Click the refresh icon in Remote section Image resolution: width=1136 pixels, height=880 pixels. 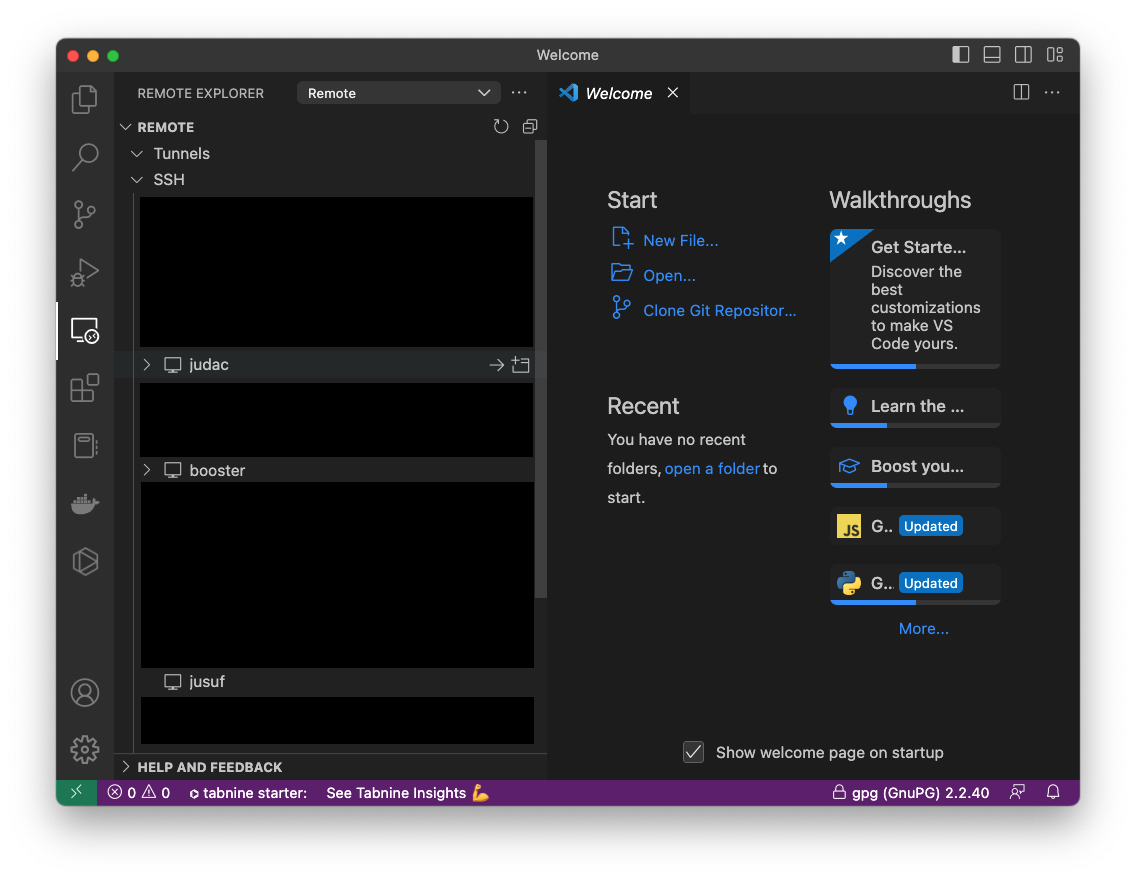pos(501,127)
